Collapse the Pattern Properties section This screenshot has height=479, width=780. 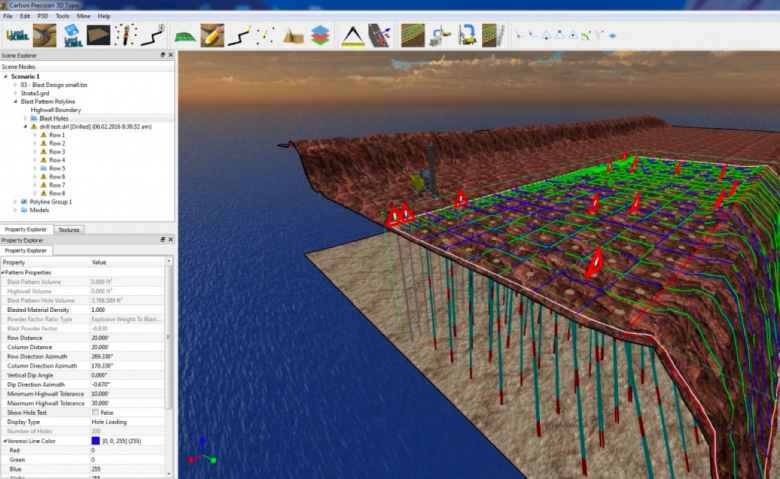pyautogui.click(x=3, y=272)
